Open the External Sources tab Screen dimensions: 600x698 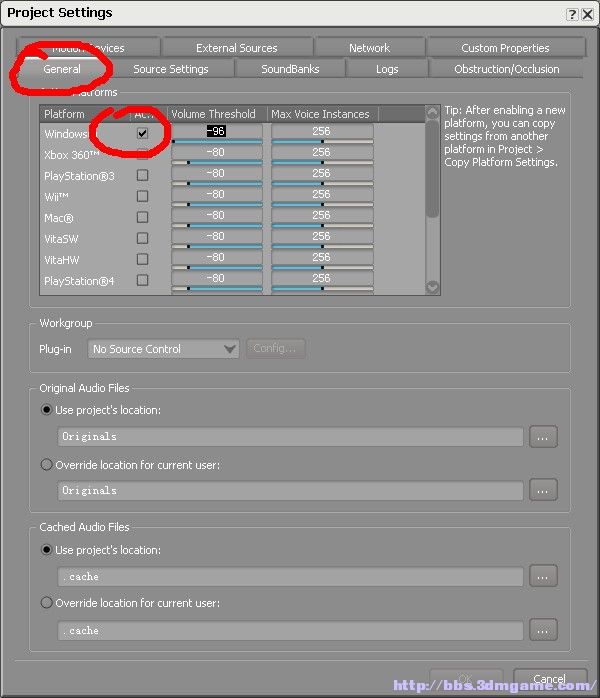237,48
